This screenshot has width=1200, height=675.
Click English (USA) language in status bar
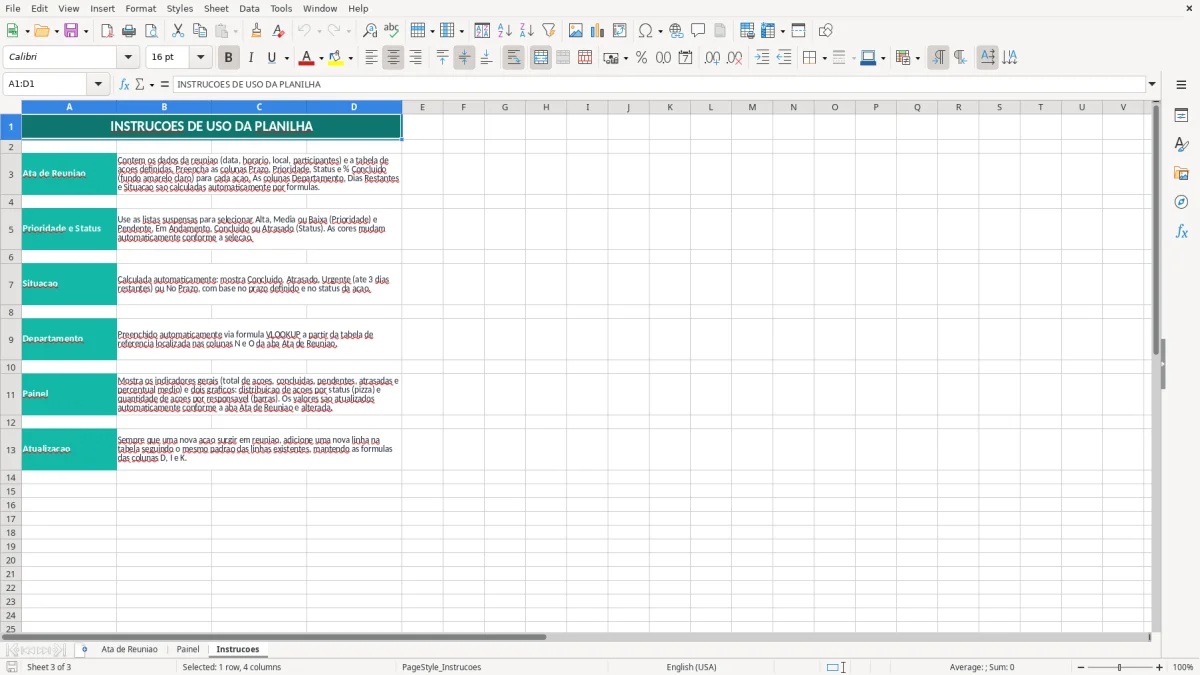click(x=692, y=667)
